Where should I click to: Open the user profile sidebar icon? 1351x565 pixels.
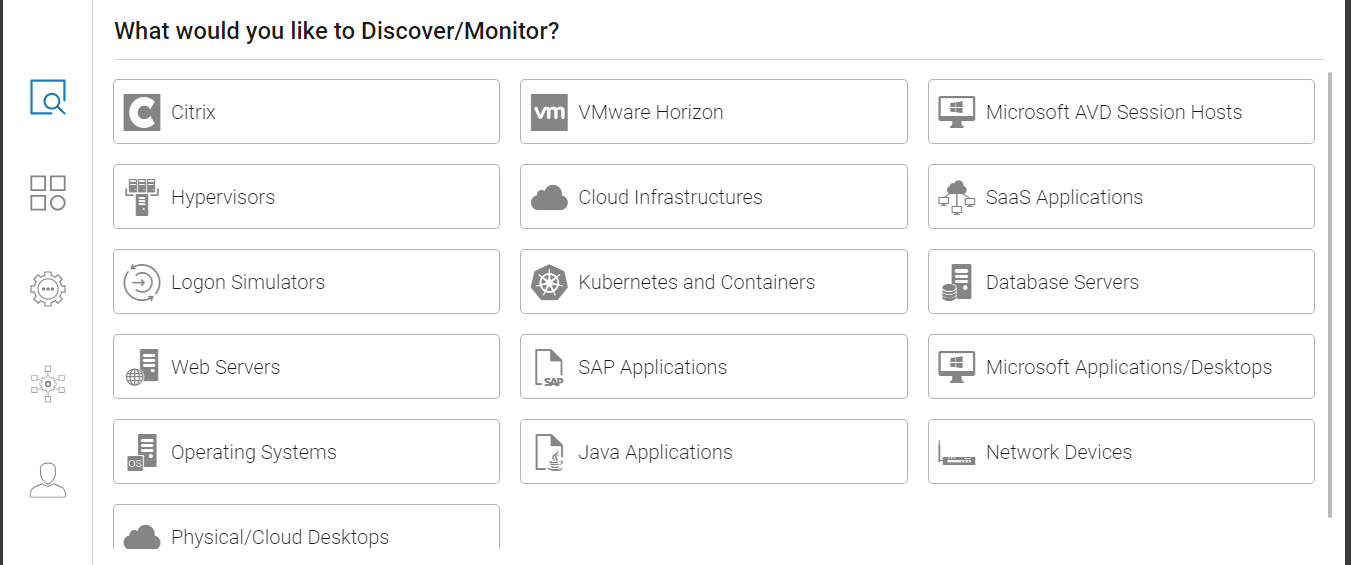(x=47, y=480)
